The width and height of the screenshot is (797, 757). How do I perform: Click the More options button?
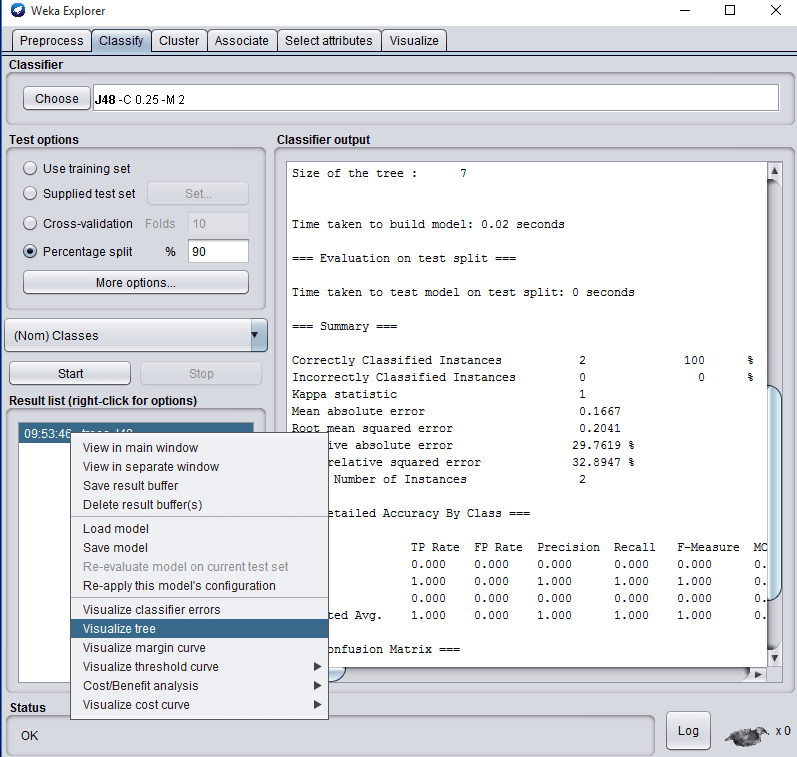pyautogui.click(x=136, y=282)
